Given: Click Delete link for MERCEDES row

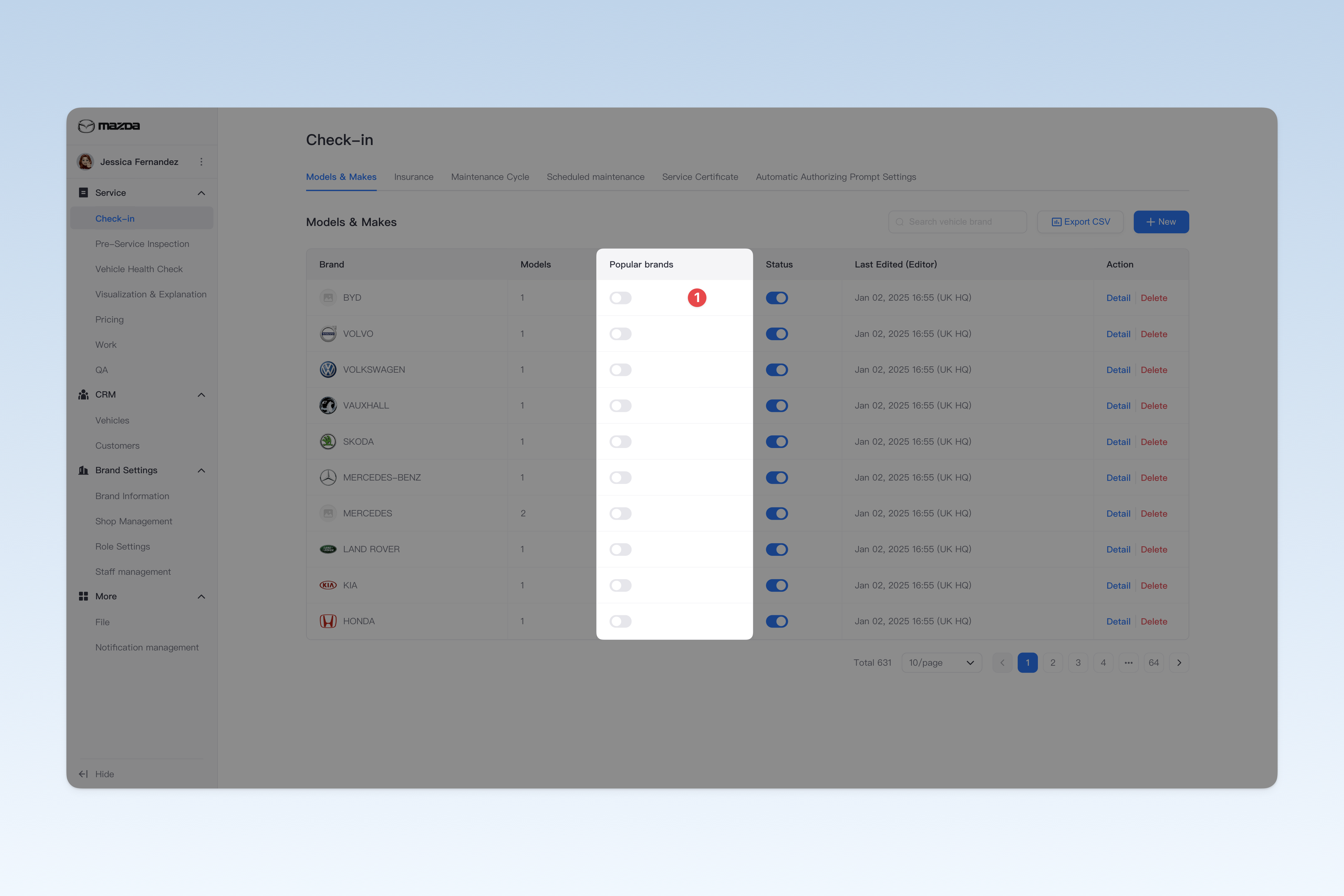Looking at the screenshot, I should coord(1154,514).
